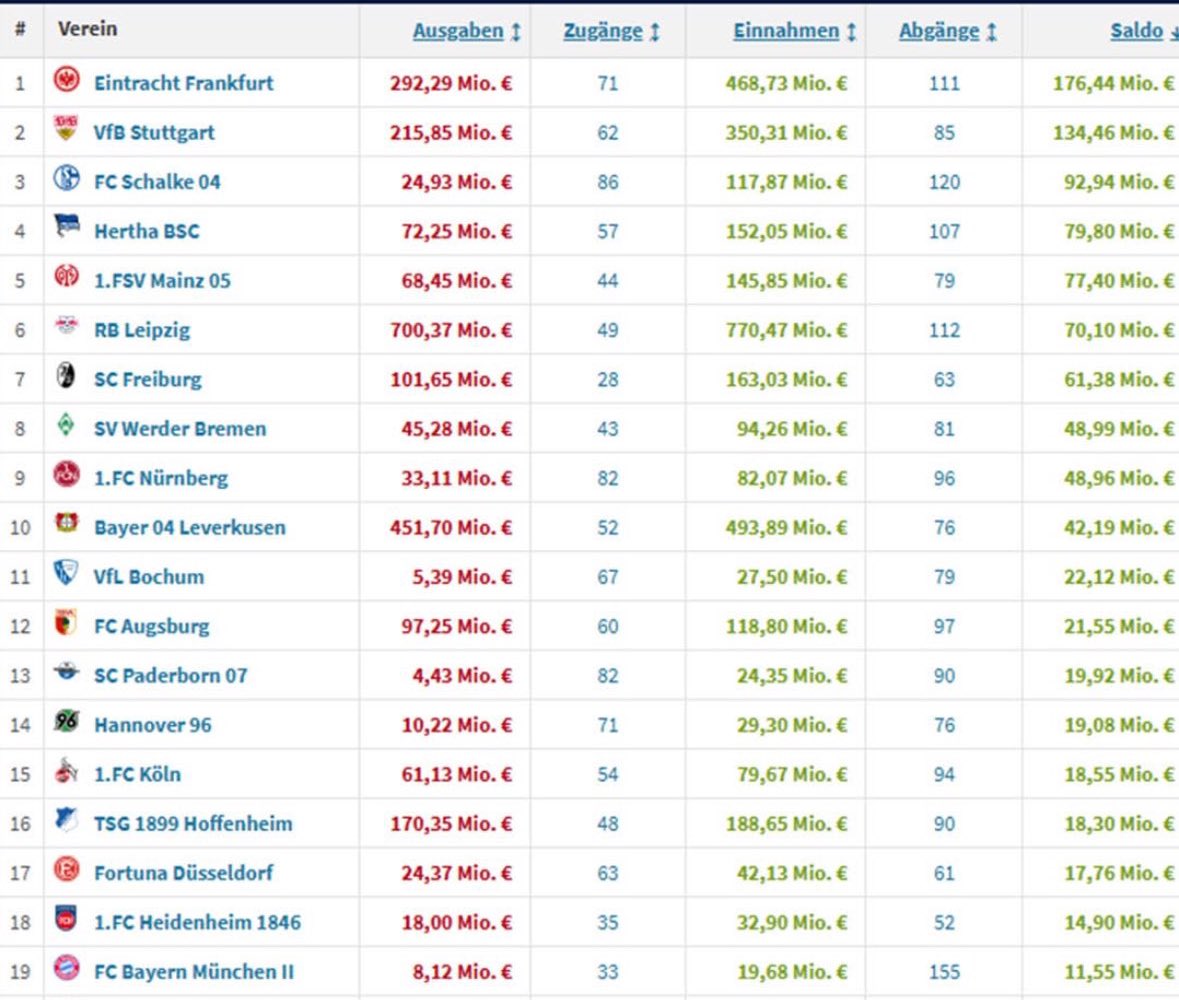Sort table by Abgänge column header
The width and height of the screenshot is (1179, 1000).
(939, 31)
